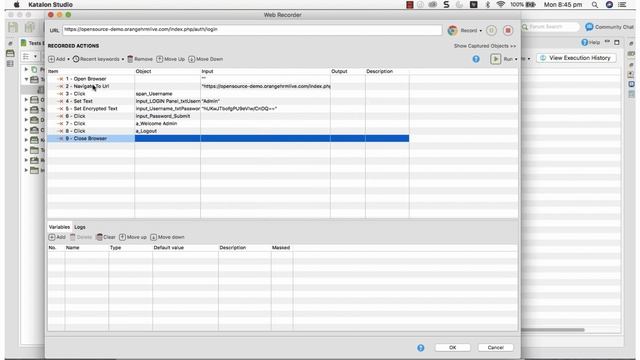Open help icon next to Run button
640x360 pixels.
point(476,59)
